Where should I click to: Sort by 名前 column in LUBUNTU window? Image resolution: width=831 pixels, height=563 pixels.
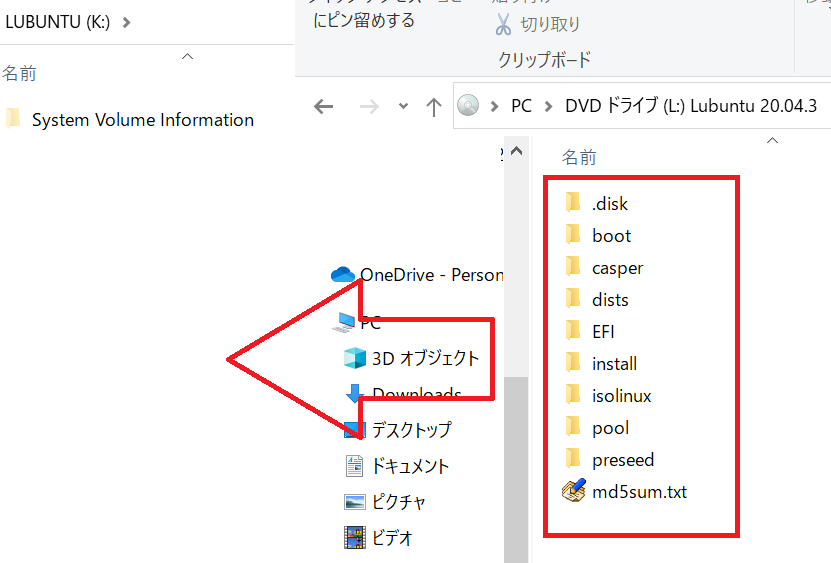click(19, 73)
